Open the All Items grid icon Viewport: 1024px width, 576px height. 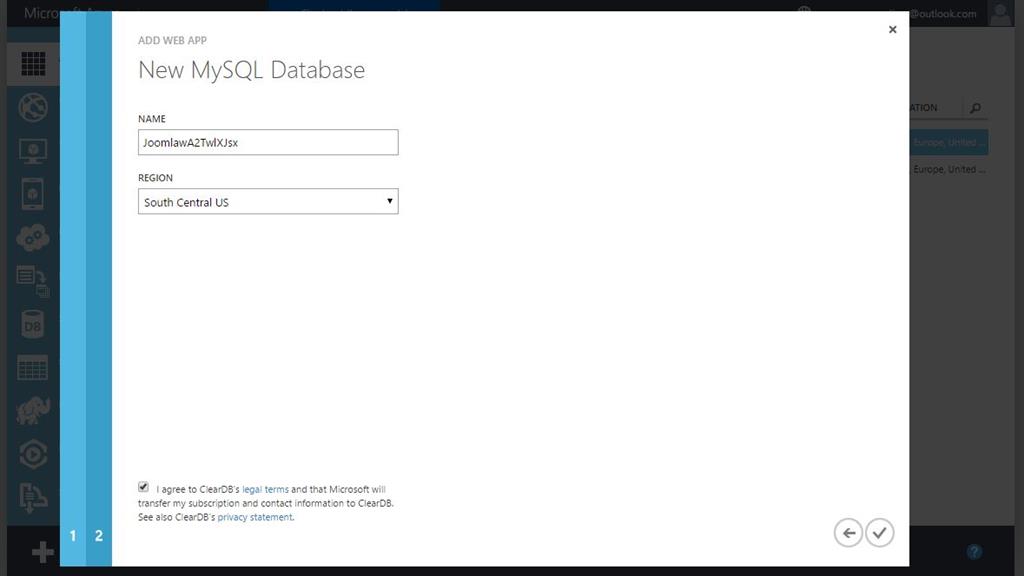click(x=33, y=64)
